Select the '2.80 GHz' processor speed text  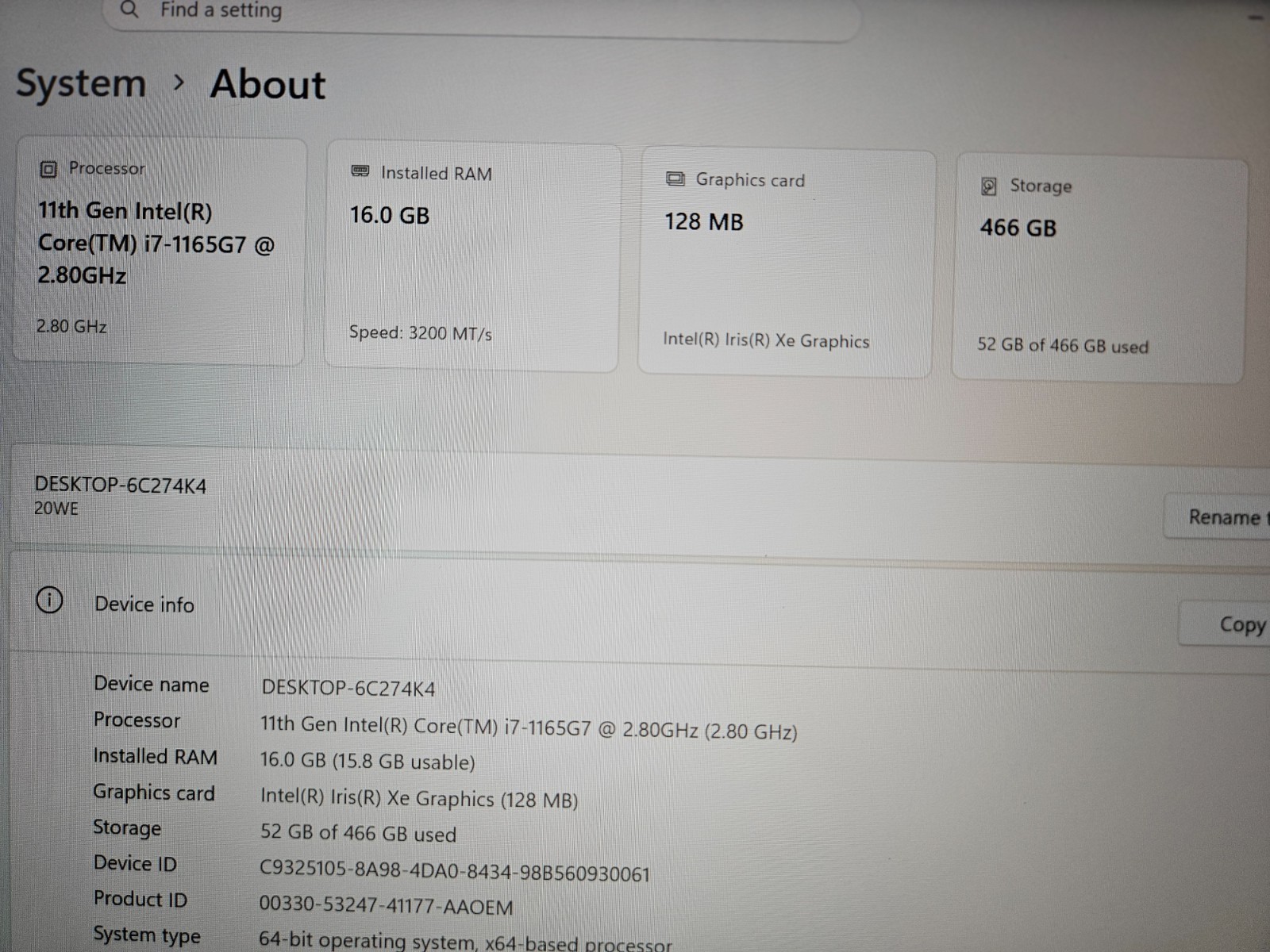tap(71, 326)
